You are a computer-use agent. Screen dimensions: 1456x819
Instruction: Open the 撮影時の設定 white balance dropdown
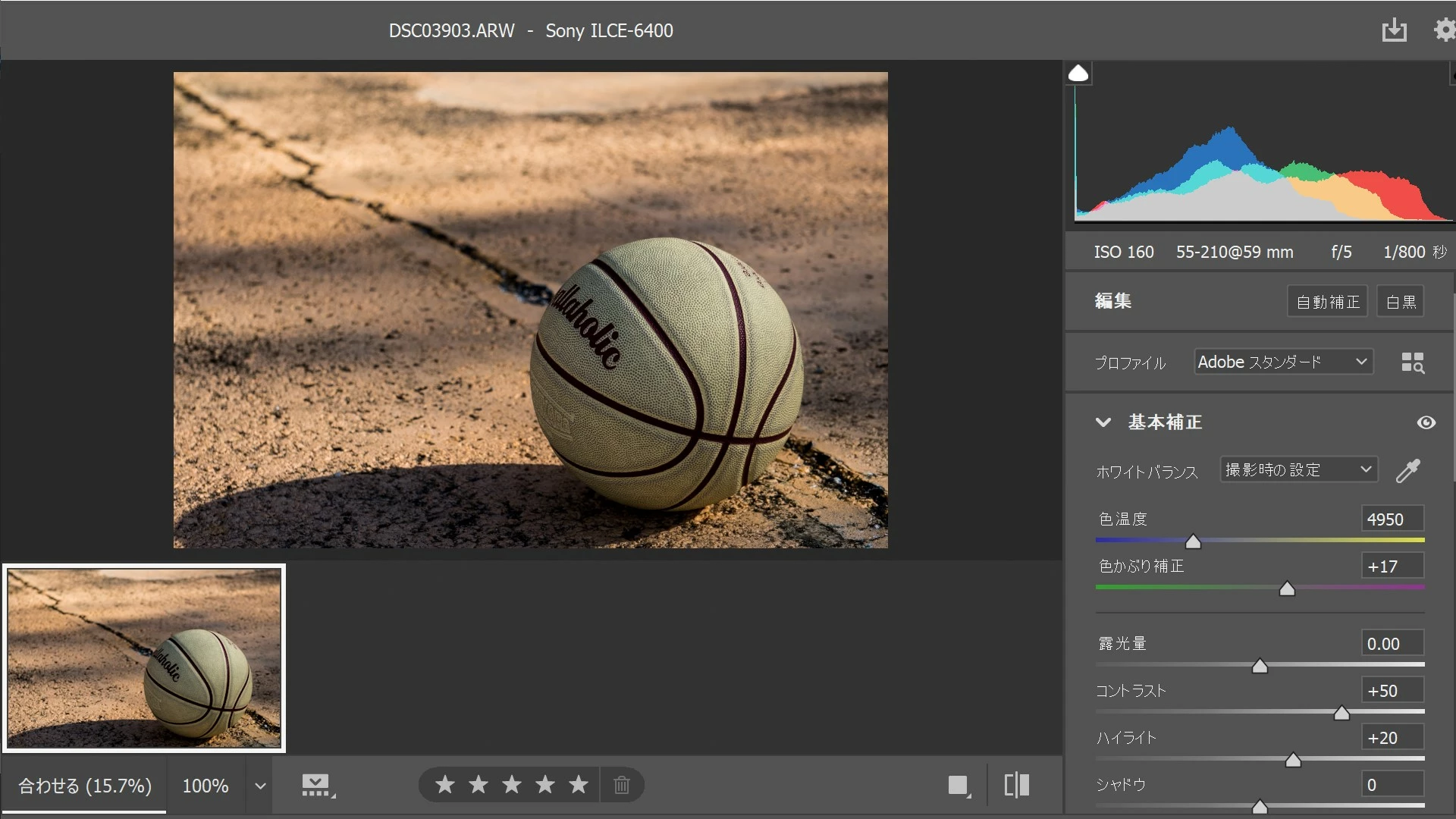1298,469
